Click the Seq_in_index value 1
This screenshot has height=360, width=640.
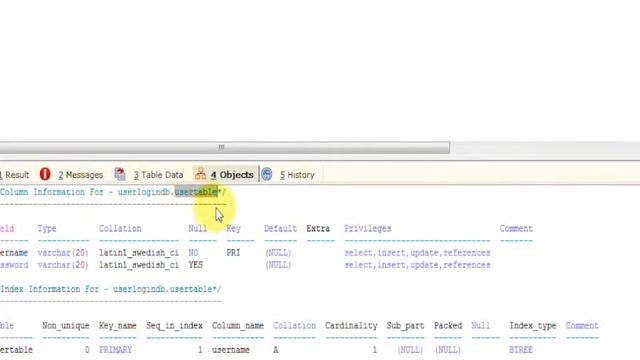200,350
